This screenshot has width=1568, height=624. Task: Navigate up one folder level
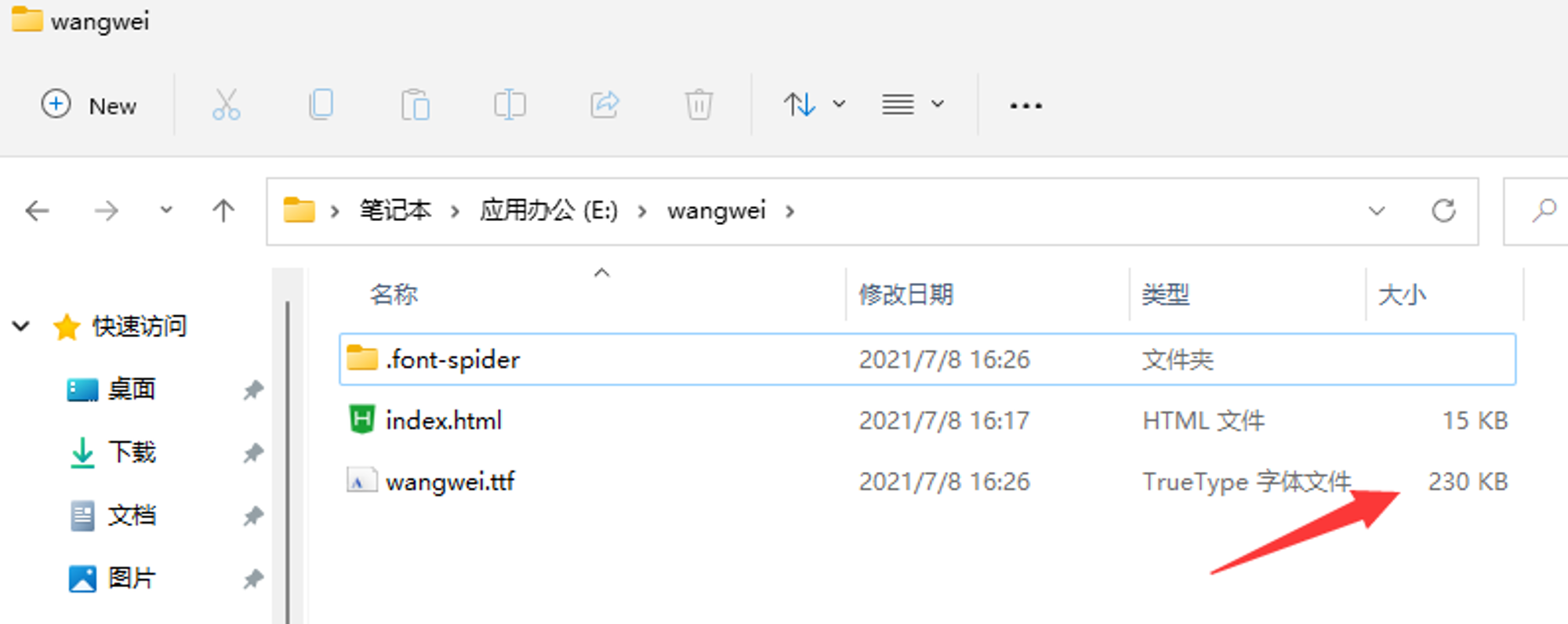[223, 210]
